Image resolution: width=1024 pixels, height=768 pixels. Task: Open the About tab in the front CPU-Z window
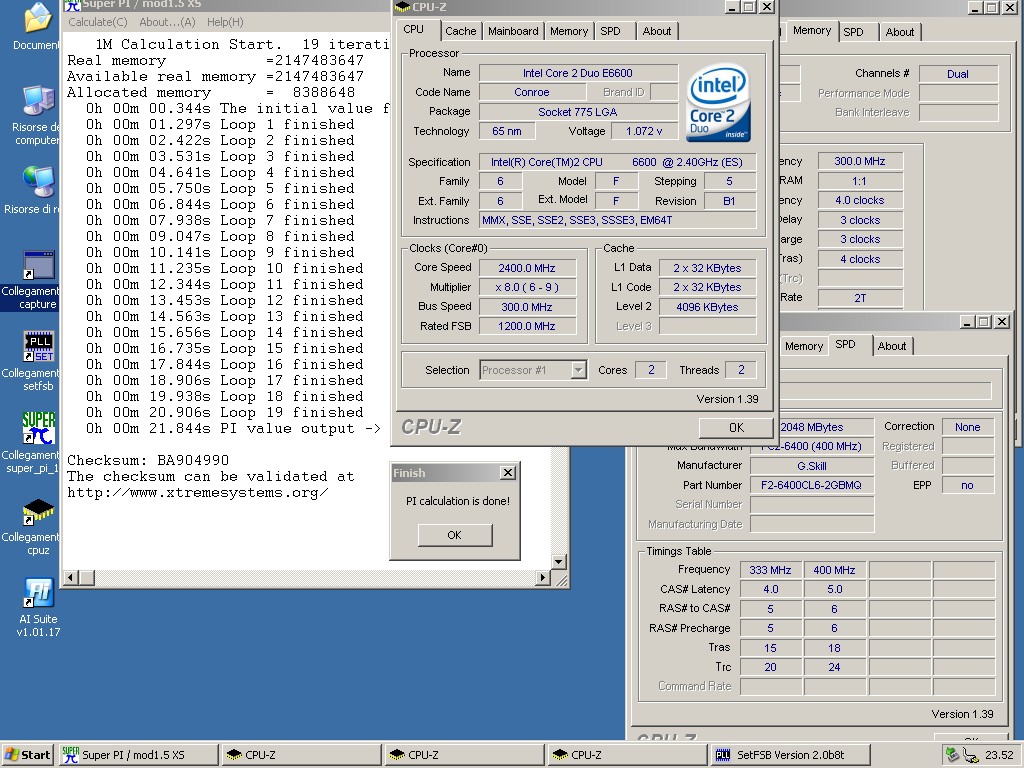click(x=657, y=31)
